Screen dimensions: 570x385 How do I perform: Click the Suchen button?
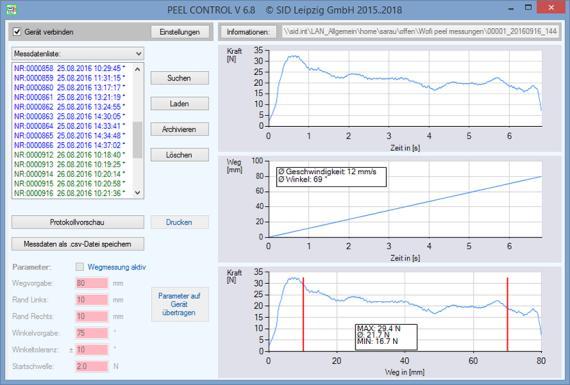click(180, 78)
